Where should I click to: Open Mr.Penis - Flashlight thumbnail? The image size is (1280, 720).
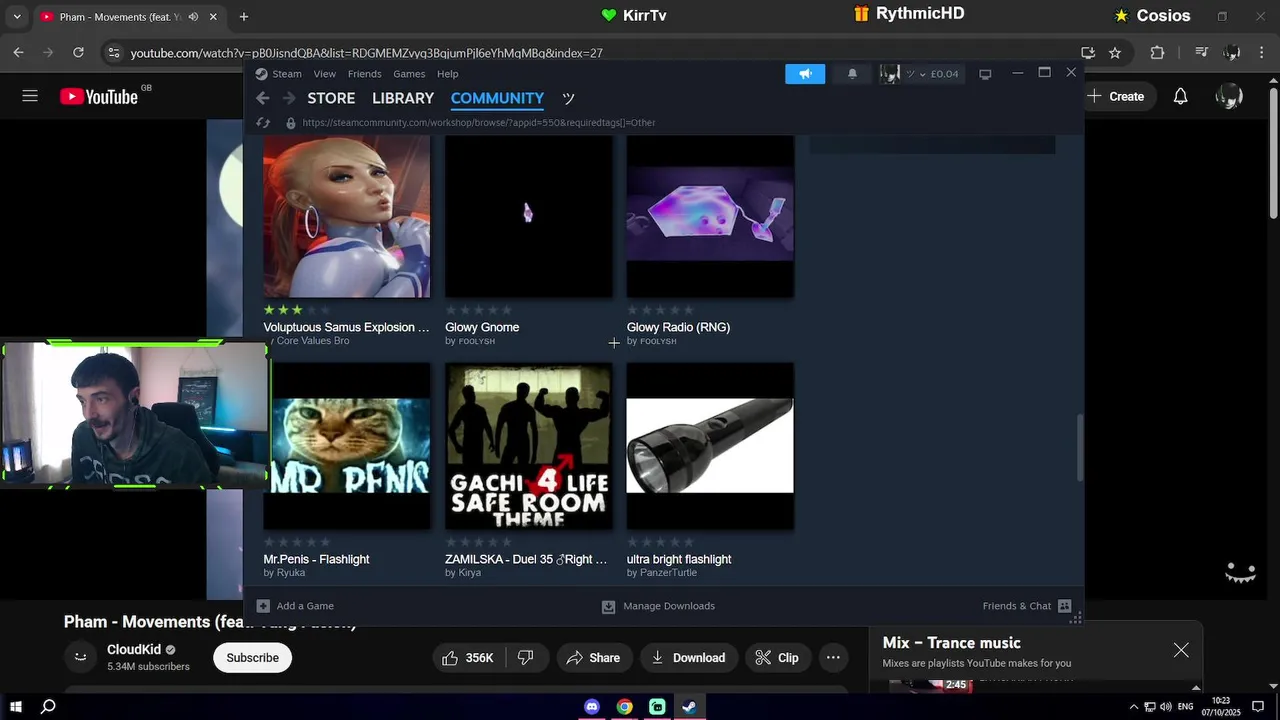[x=346, y=446]
